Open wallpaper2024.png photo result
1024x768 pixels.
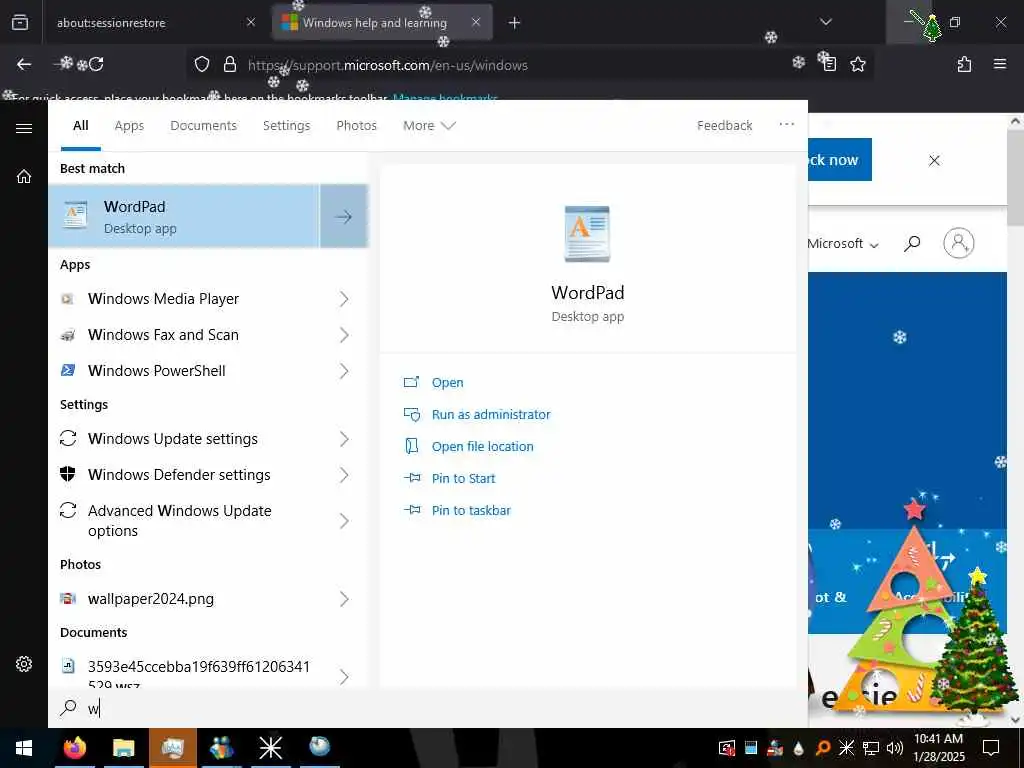click(151, 598)
